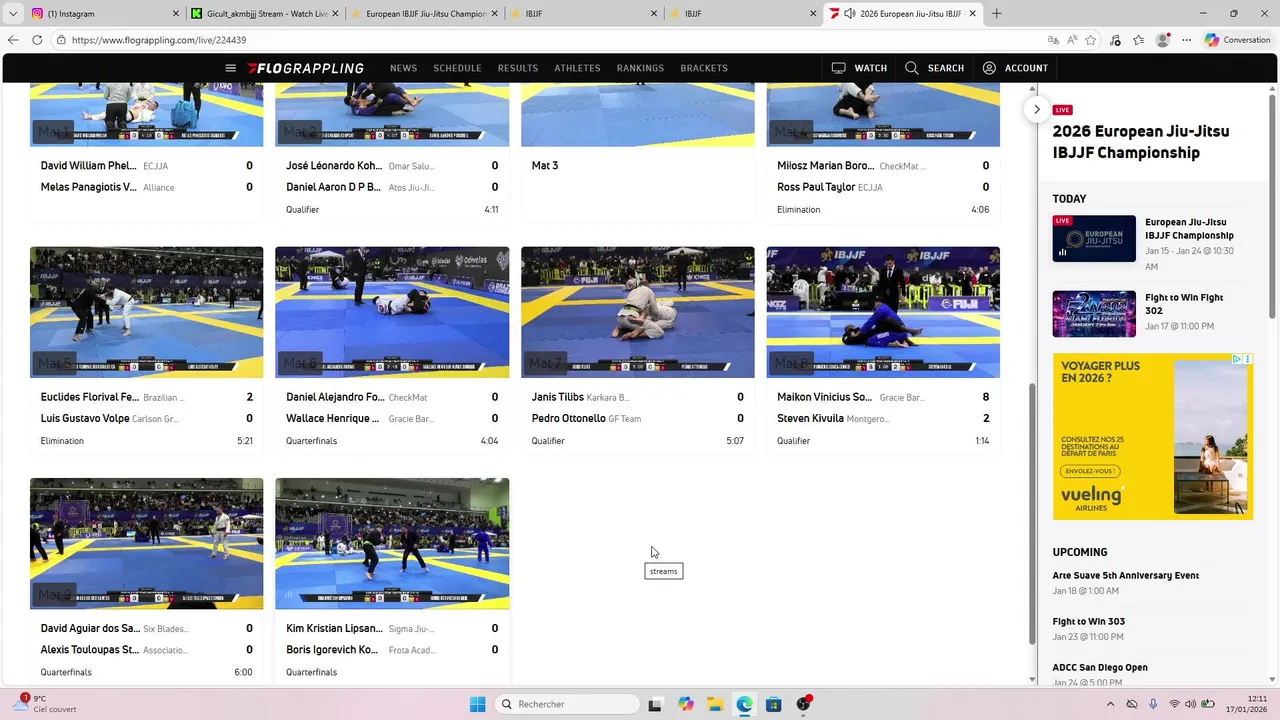Close the Instagram tab
This screenshot has width=1280, height=720.
click(176, 14)
